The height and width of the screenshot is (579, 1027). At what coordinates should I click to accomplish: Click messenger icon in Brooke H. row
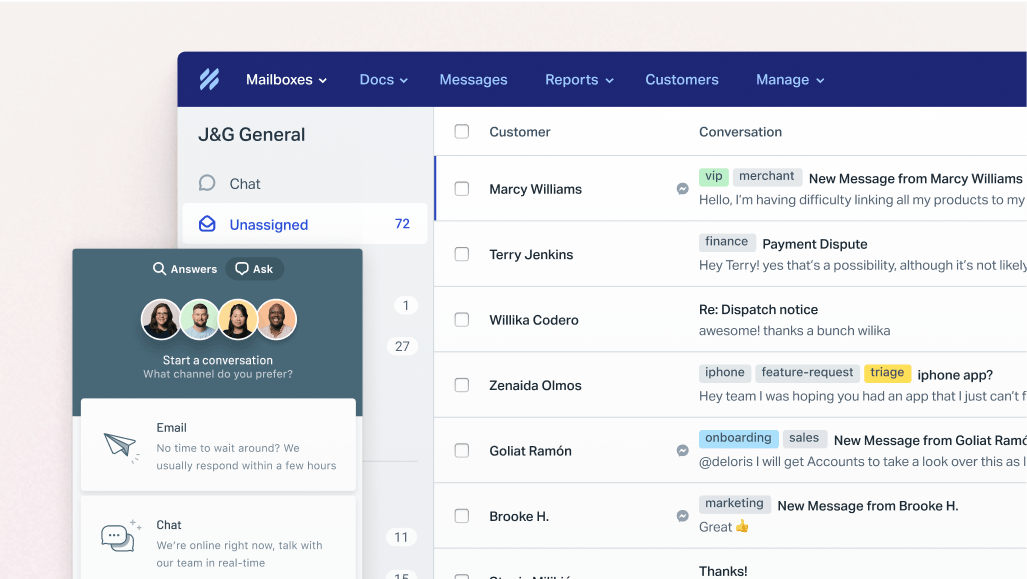pos(682,516)
